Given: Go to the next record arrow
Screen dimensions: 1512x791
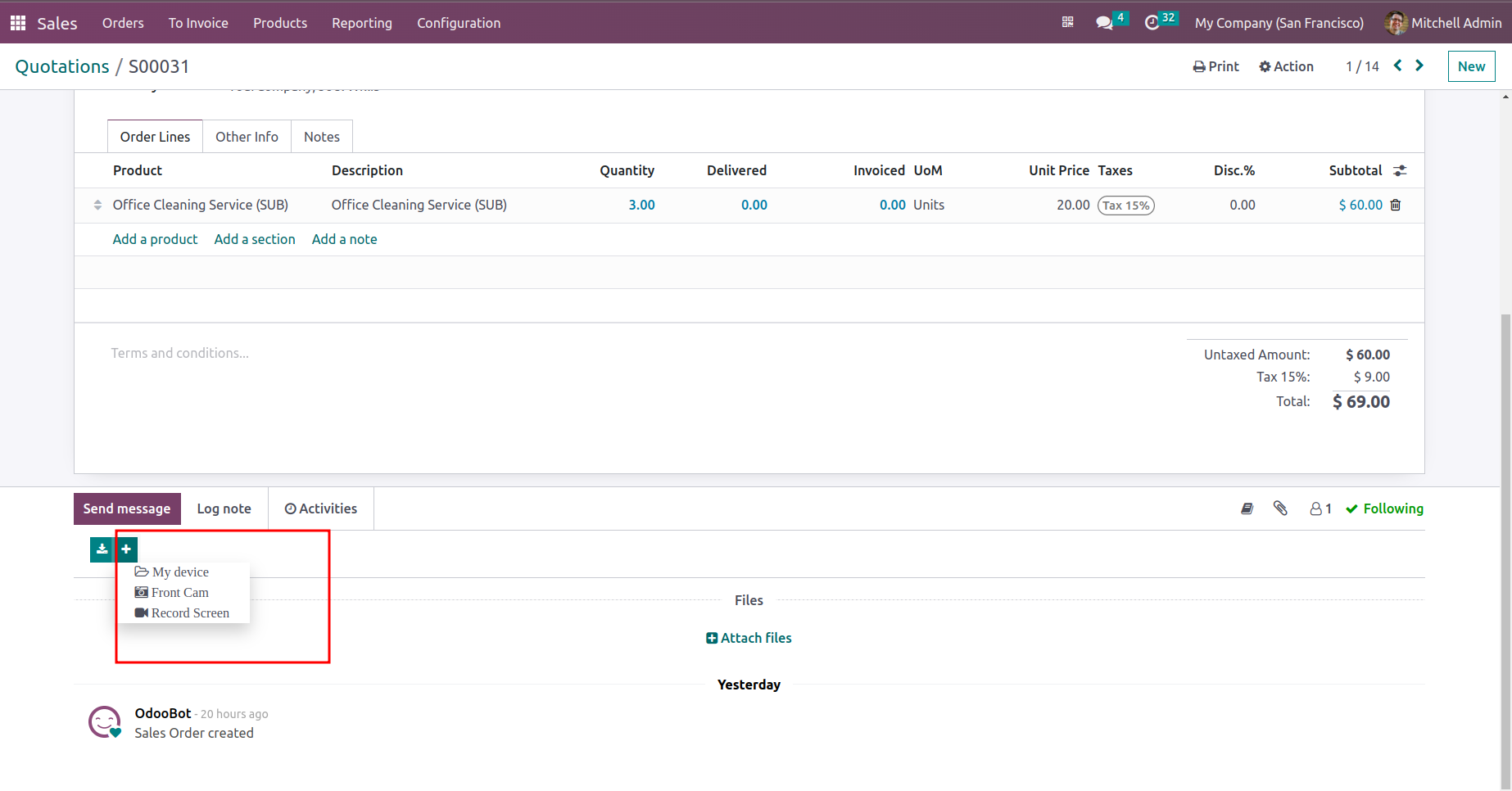Looking at the screenshot, I should pos(1419,66).
